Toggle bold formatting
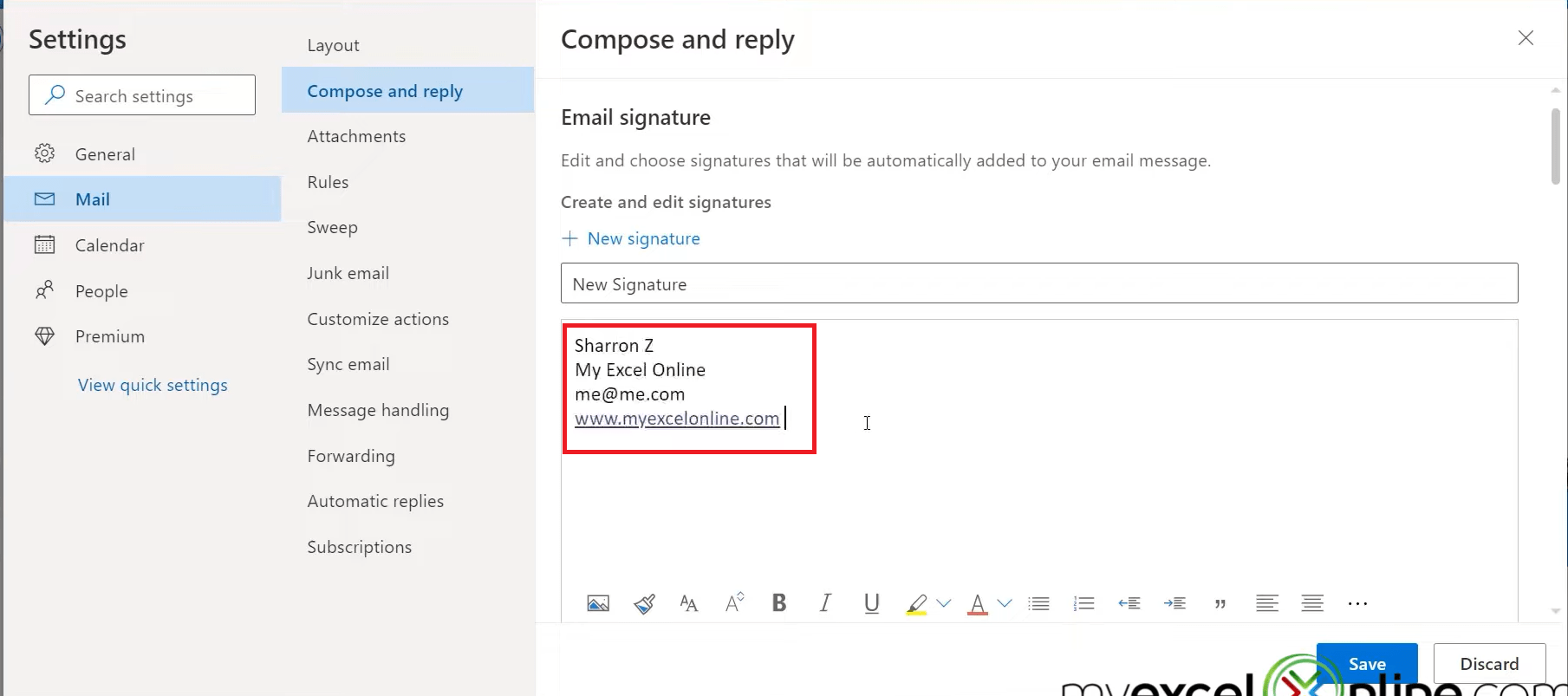 pos(779,602)
